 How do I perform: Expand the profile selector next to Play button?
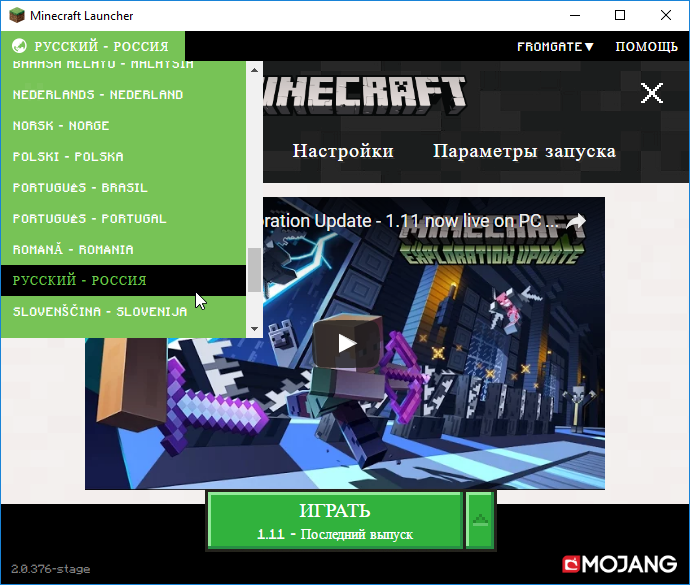point(481,519)
